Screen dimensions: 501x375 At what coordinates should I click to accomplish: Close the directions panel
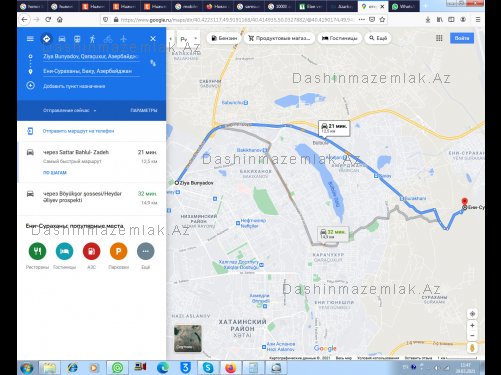pyautogui.click(x=153, y=39)
